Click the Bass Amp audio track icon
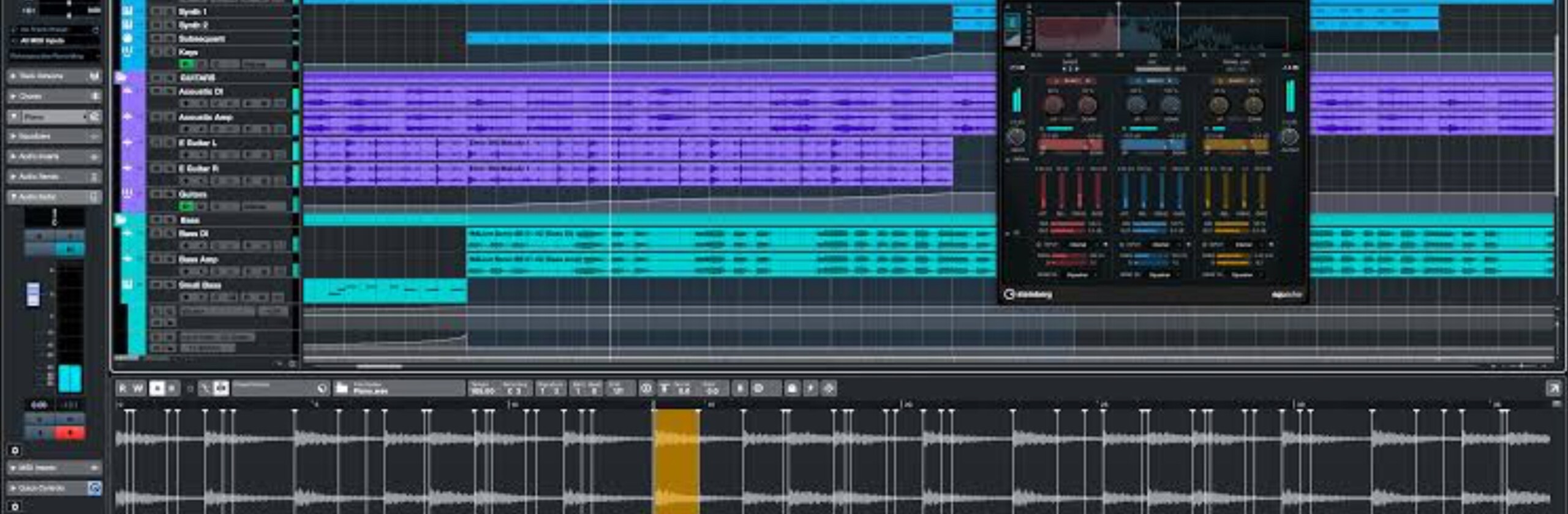Viewport: 1568px width, 514px height. (128, 259)
